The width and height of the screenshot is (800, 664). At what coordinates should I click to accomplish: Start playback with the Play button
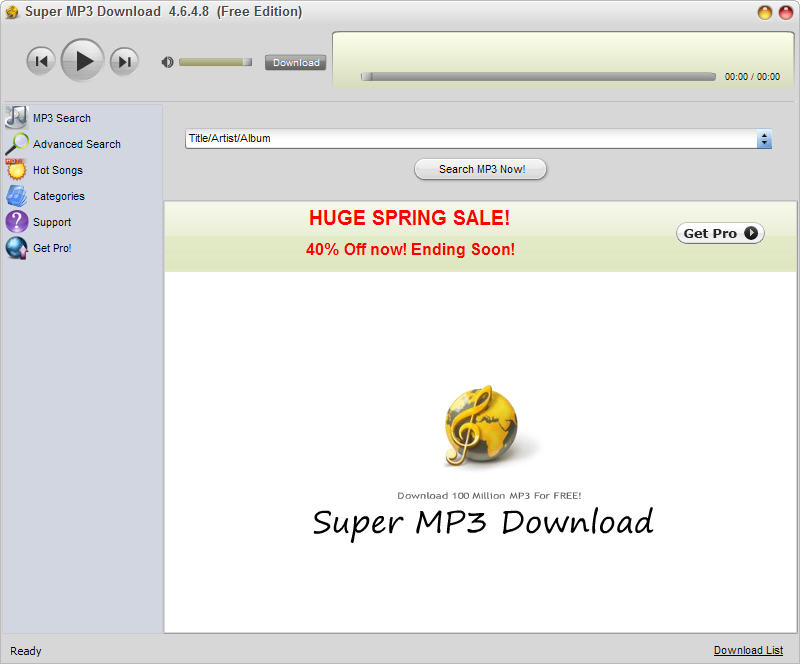coord(83,60)
